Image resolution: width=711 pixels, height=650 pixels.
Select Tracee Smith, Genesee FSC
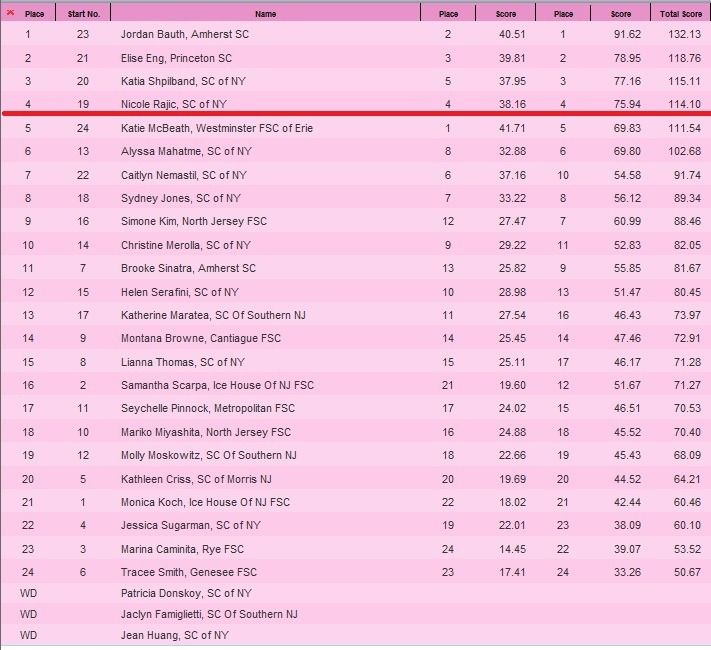pos(189,572)
